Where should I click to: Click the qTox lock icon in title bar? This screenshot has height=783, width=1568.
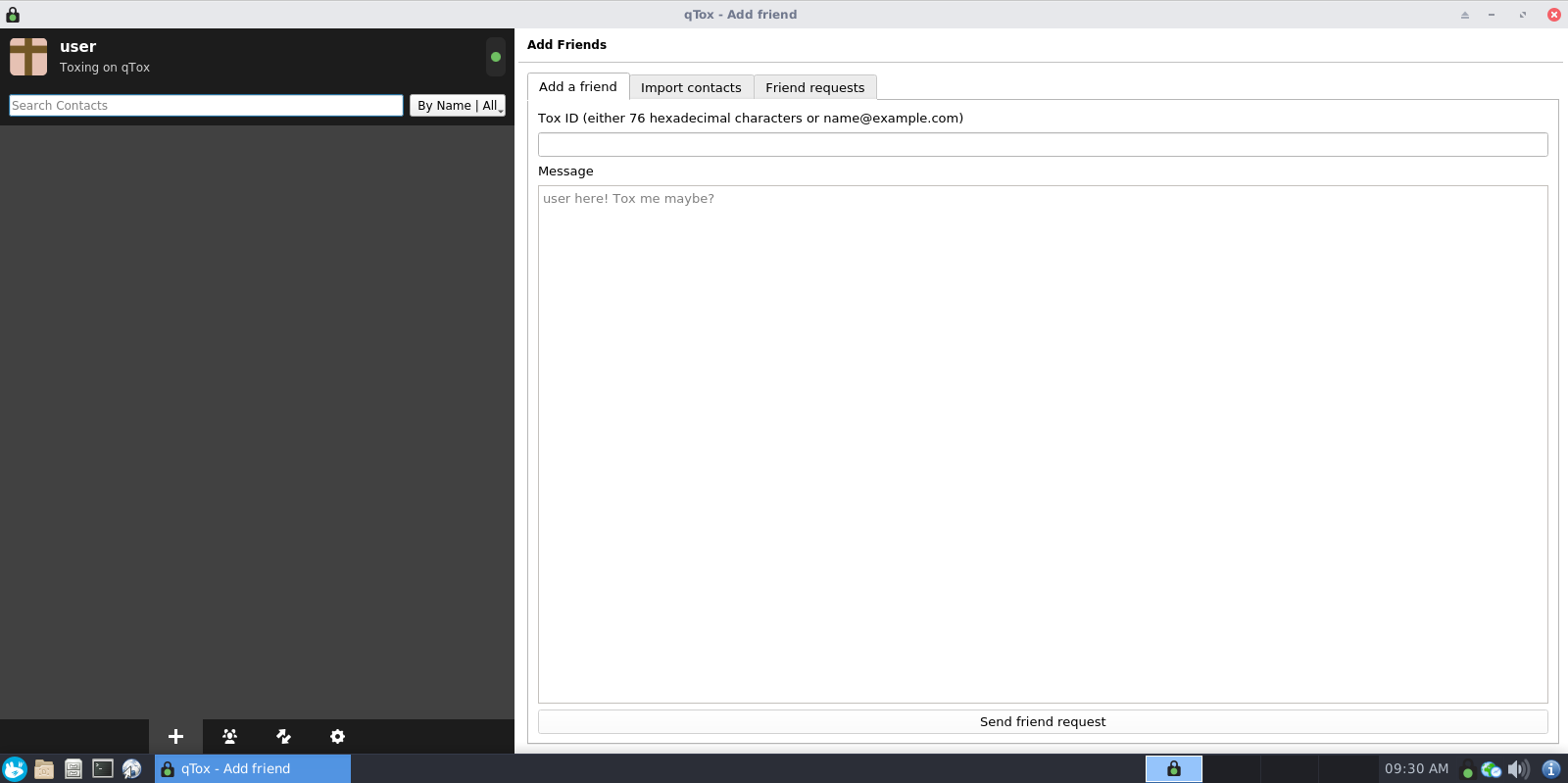(13, 14)
